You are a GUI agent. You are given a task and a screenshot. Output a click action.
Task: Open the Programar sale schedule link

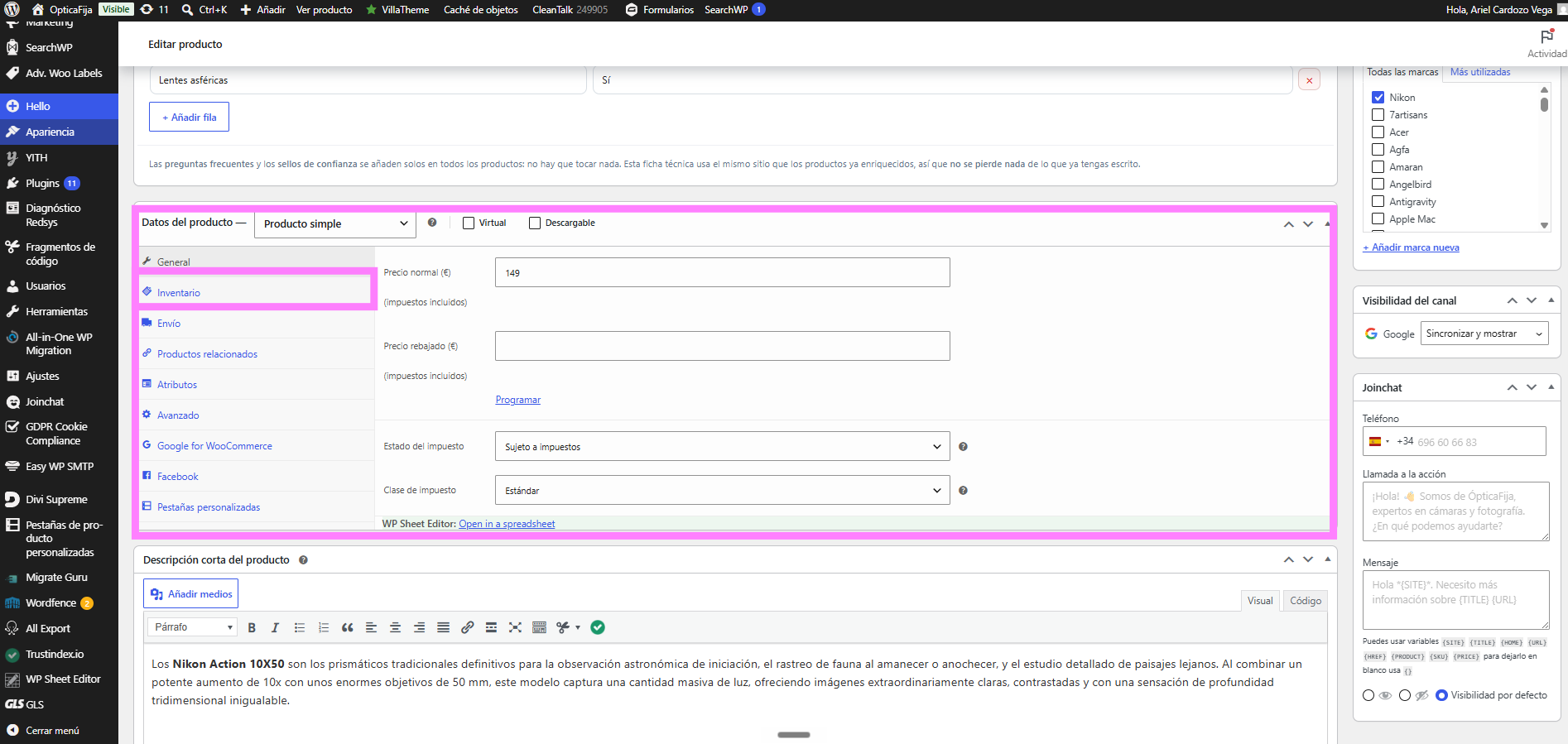(517, 400)
